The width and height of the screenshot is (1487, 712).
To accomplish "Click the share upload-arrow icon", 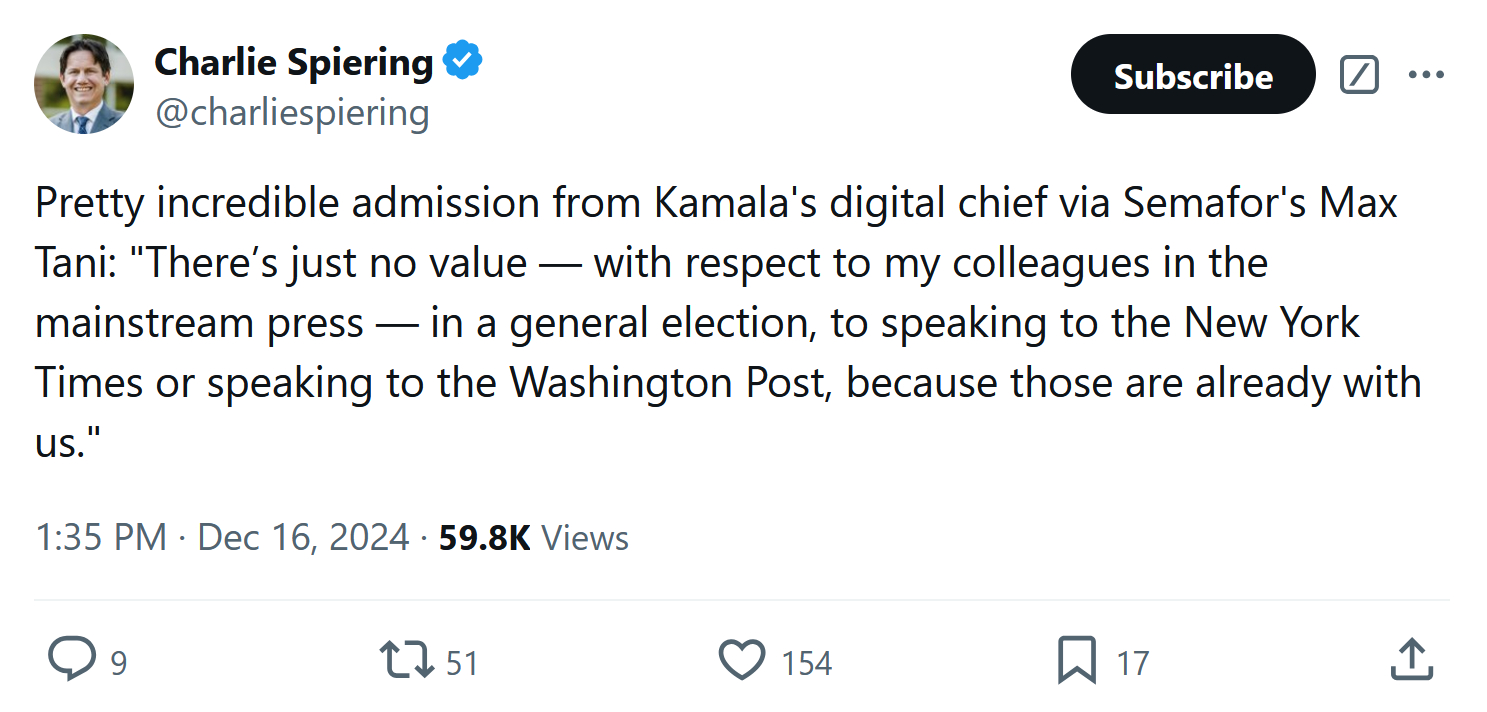I will (1412, 660).
